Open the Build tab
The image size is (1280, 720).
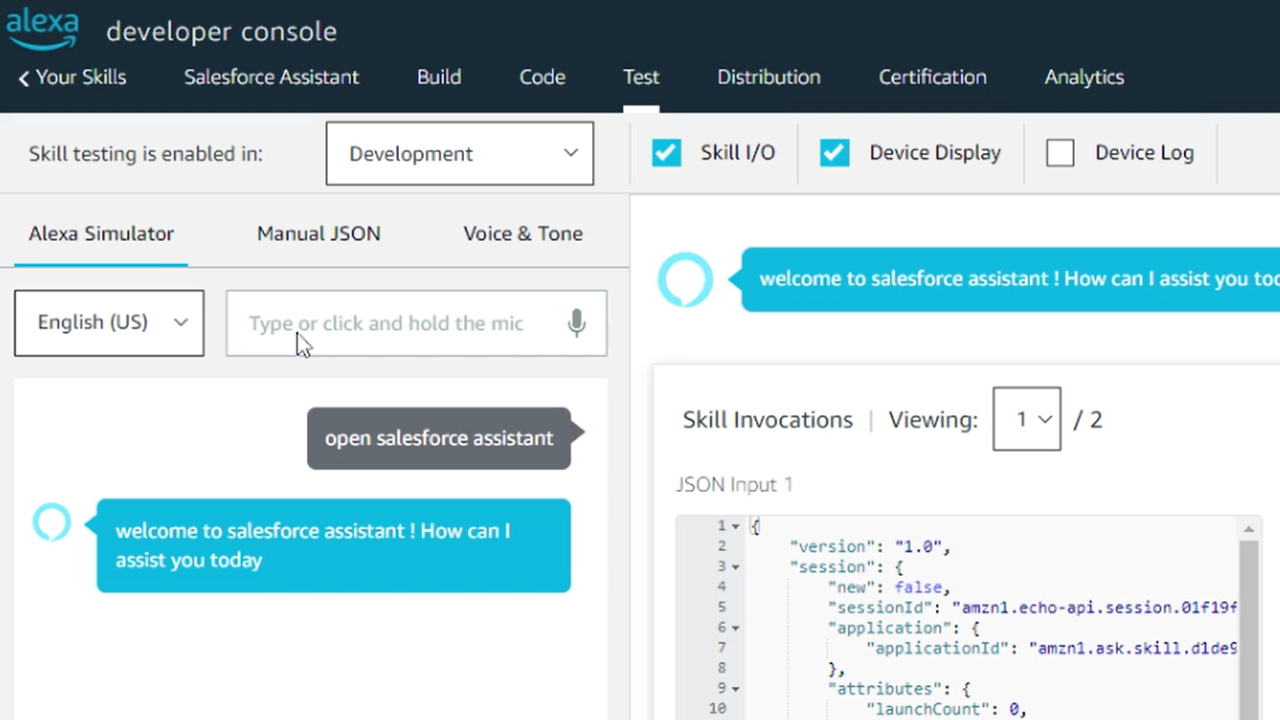click(x=439, y=77)
